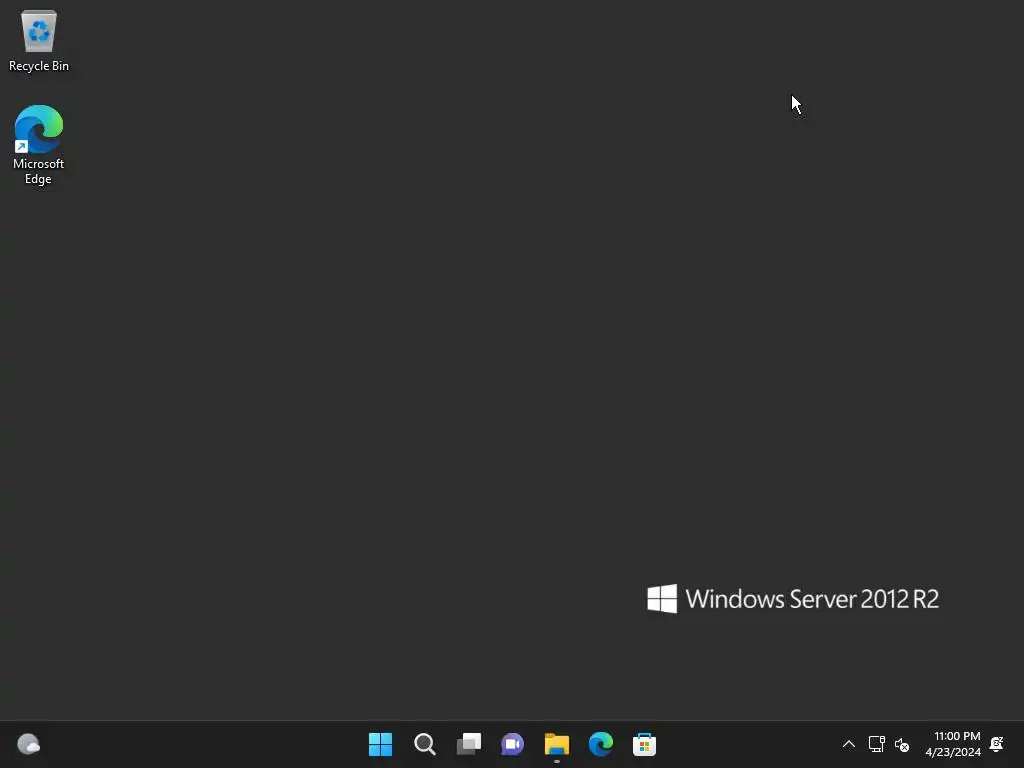Launch the Chat app in taskbar
The image size is (1024, 768).
click(513, 744)
